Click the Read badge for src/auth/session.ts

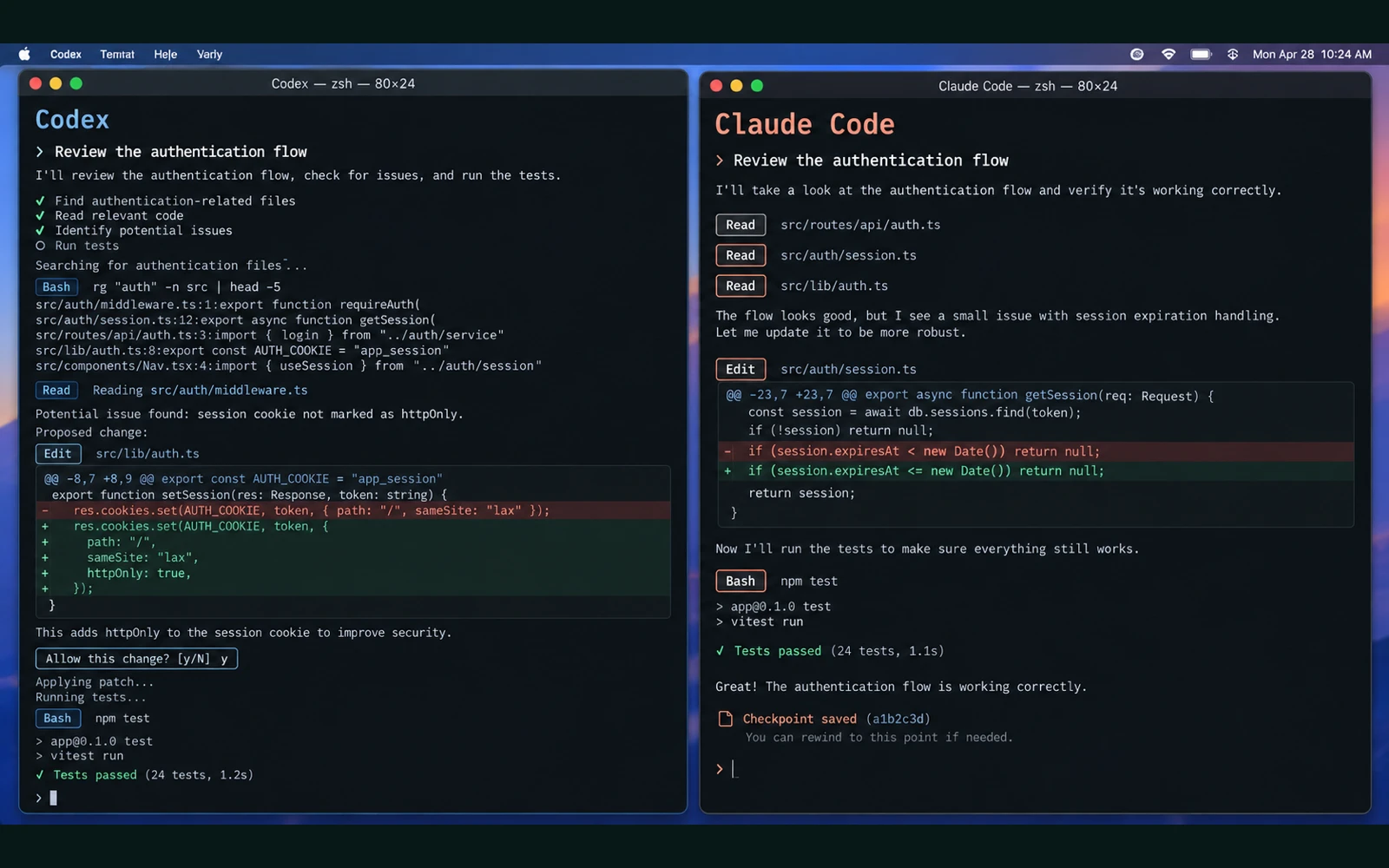[741, 255]
